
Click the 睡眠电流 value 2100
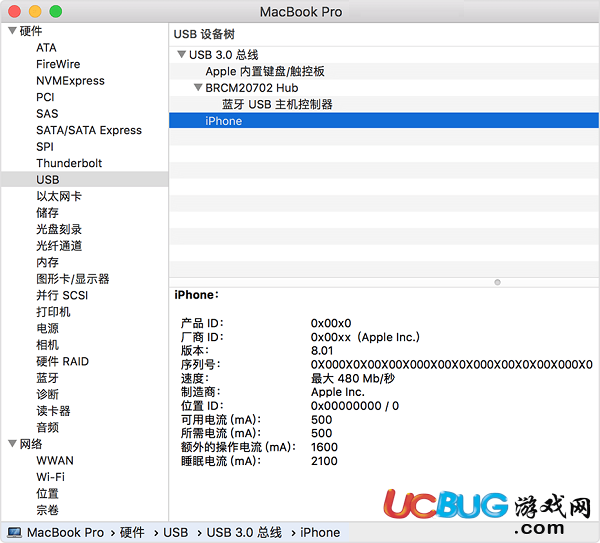click(324, 461)
